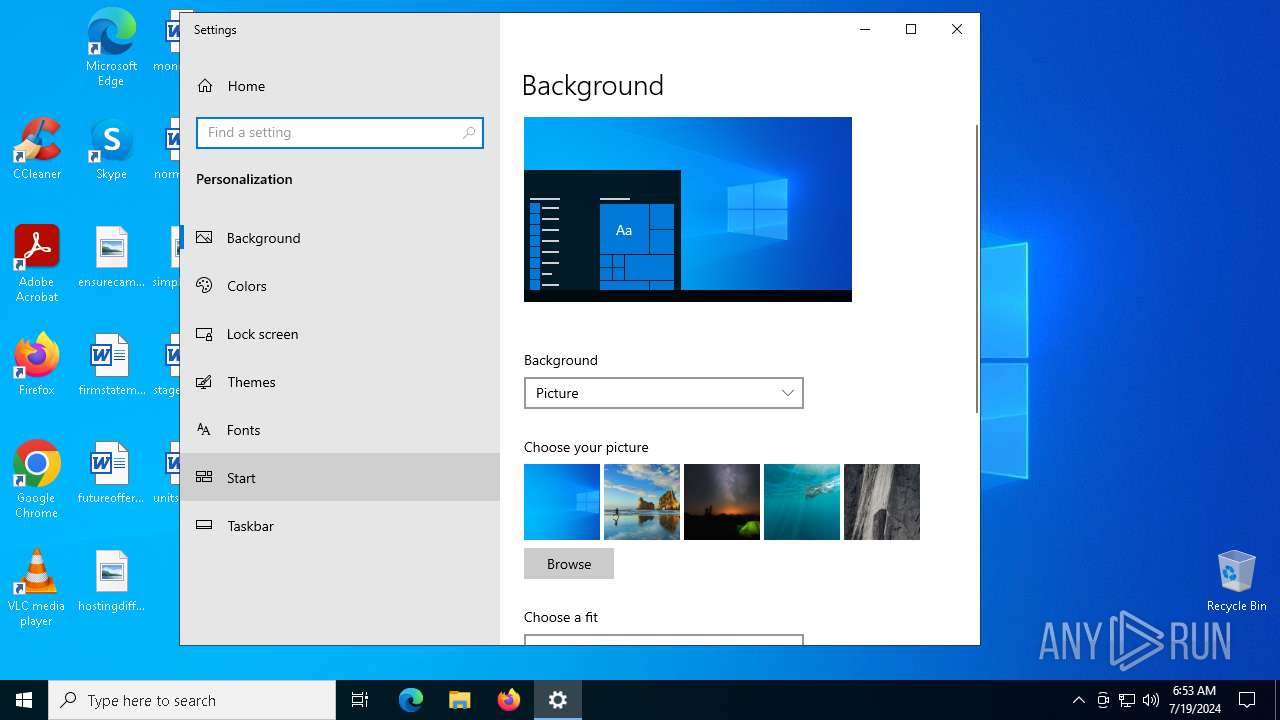Click the Settings gear on taskbar
Viewport: 1280px width, 720px height.
point(558,700)
